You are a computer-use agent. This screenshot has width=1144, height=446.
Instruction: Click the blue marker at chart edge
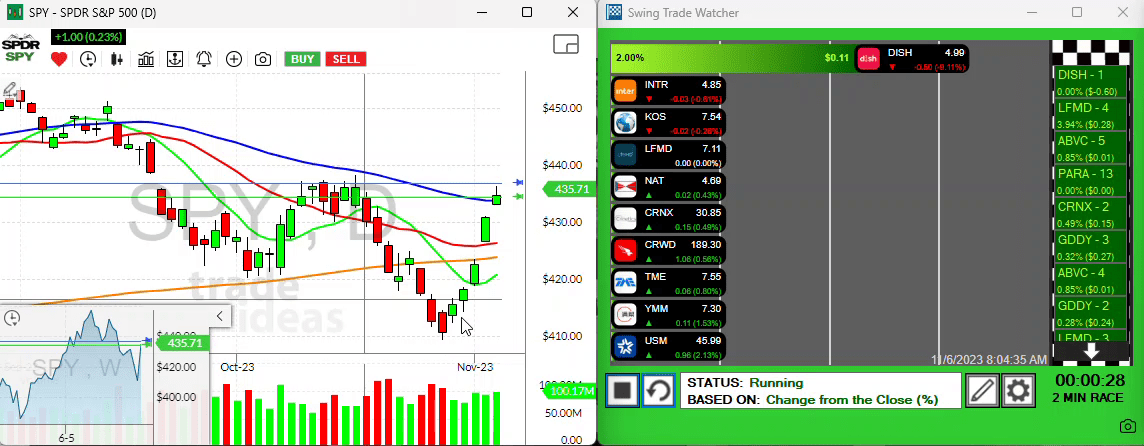(x=518, y=182)
